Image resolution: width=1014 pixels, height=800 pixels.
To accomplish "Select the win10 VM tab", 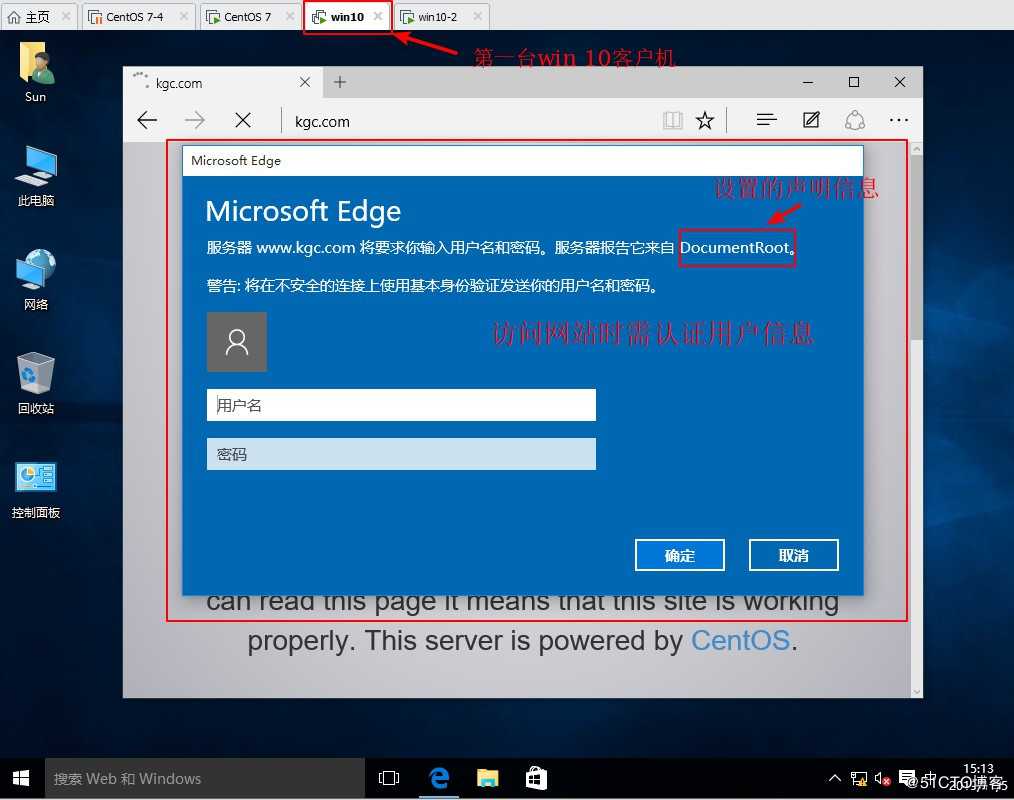I will 347,17.
